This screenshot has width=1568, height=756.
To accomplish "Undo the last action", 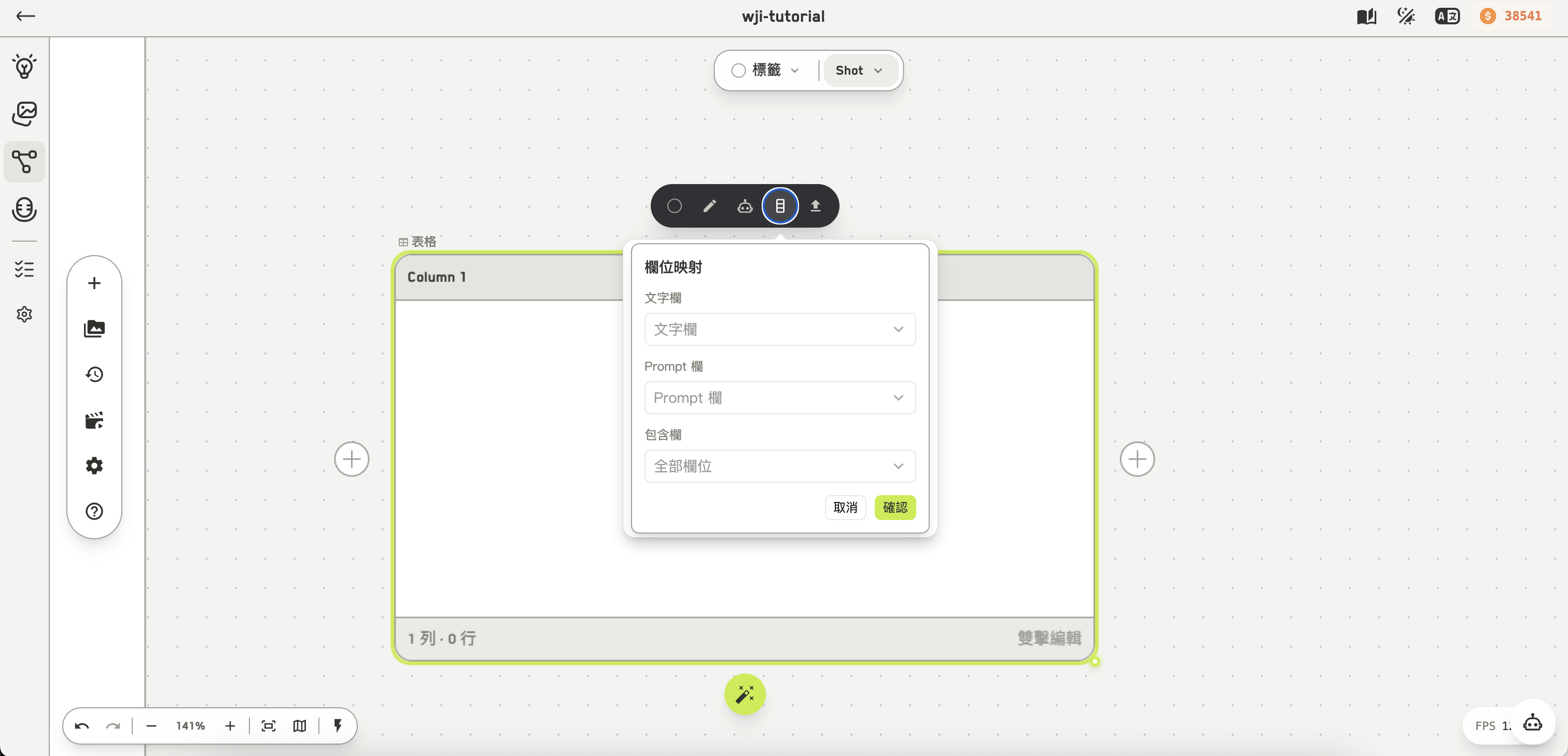I will click(82, 726).
